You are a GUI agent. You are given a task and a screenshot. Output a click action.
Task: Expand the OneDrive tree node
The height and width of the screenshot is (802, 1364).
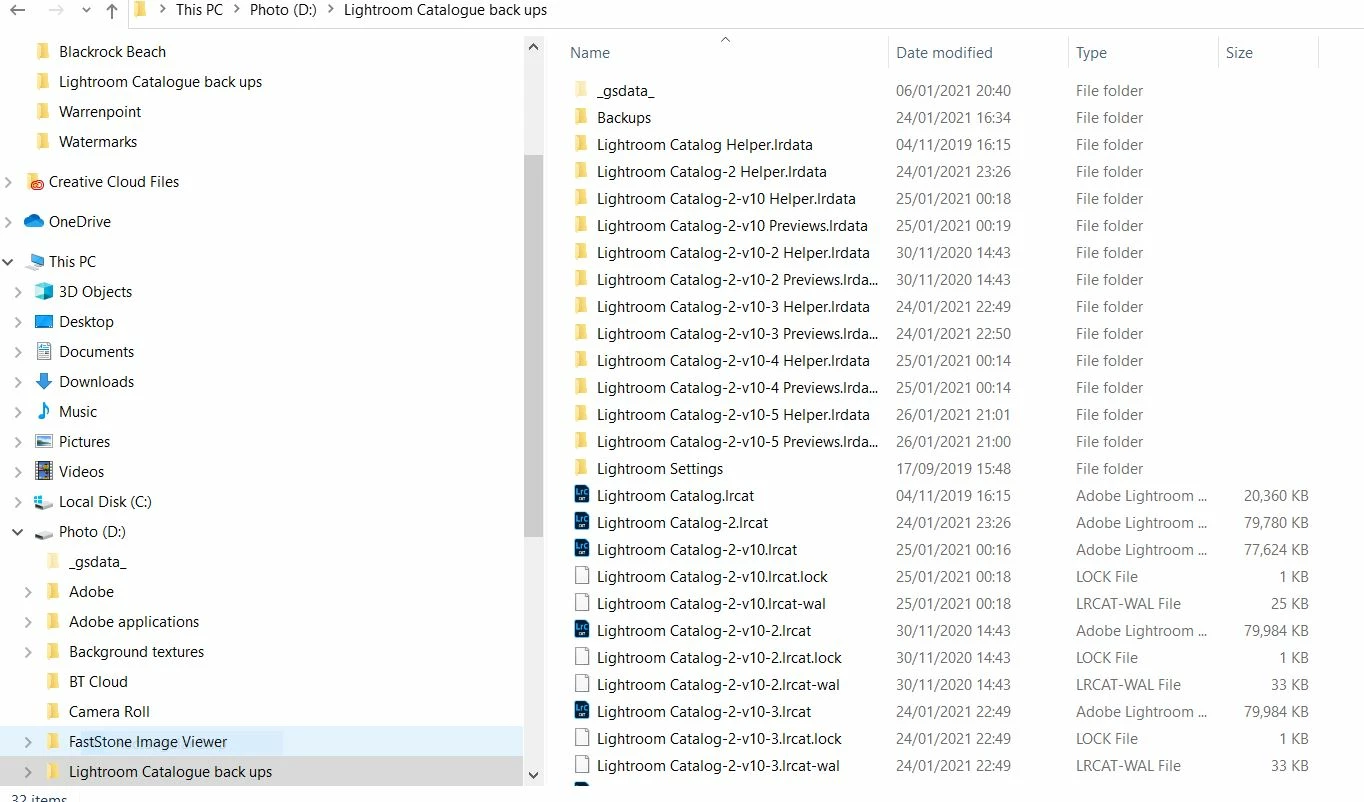(9, 222)
